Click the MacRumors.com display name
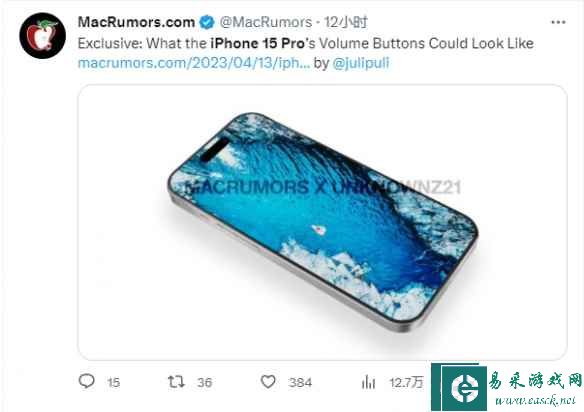Viewport: 584px width, 412px height. (136, 22)
